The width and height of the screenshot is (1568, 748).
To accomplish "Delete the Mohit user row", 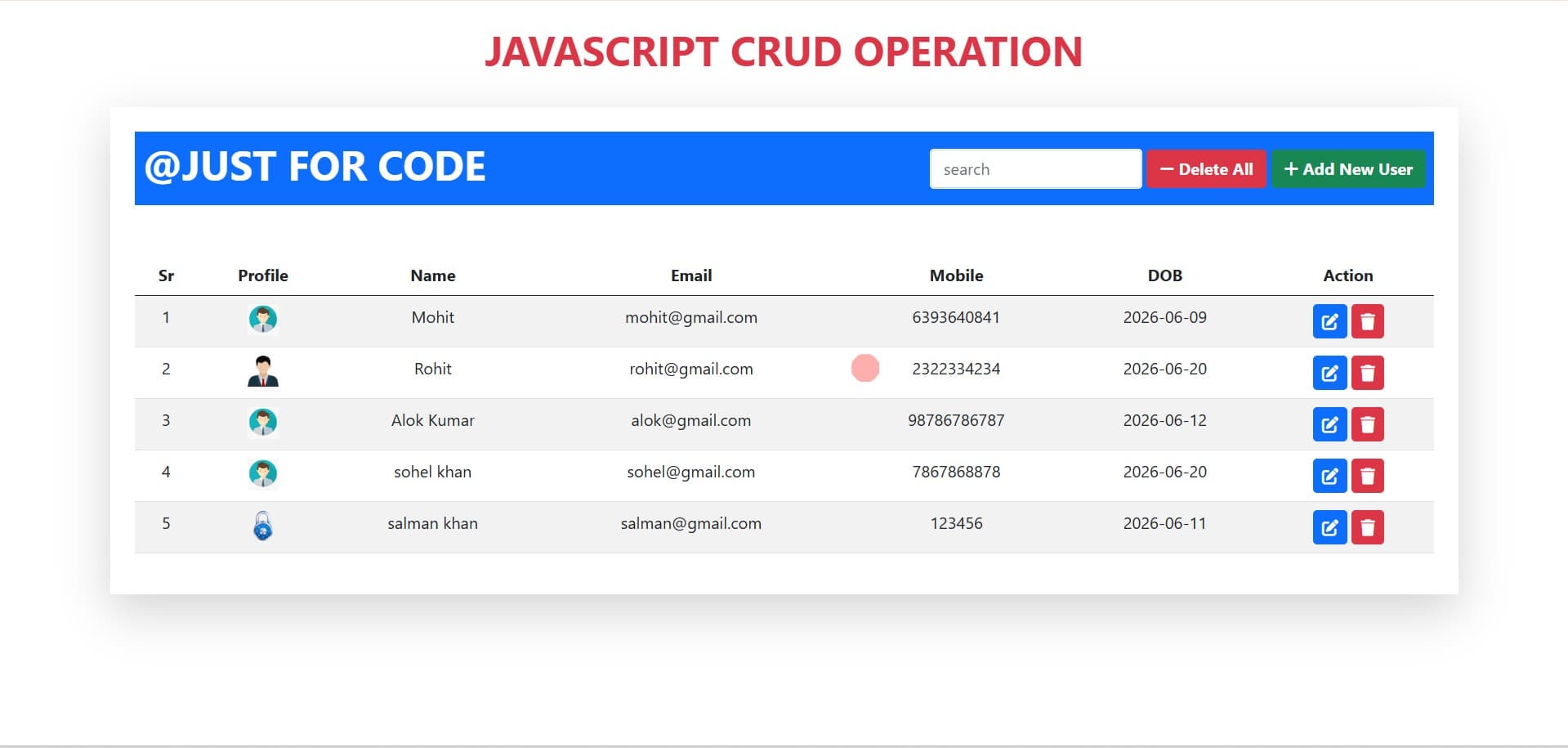I will coord(1367,321).
